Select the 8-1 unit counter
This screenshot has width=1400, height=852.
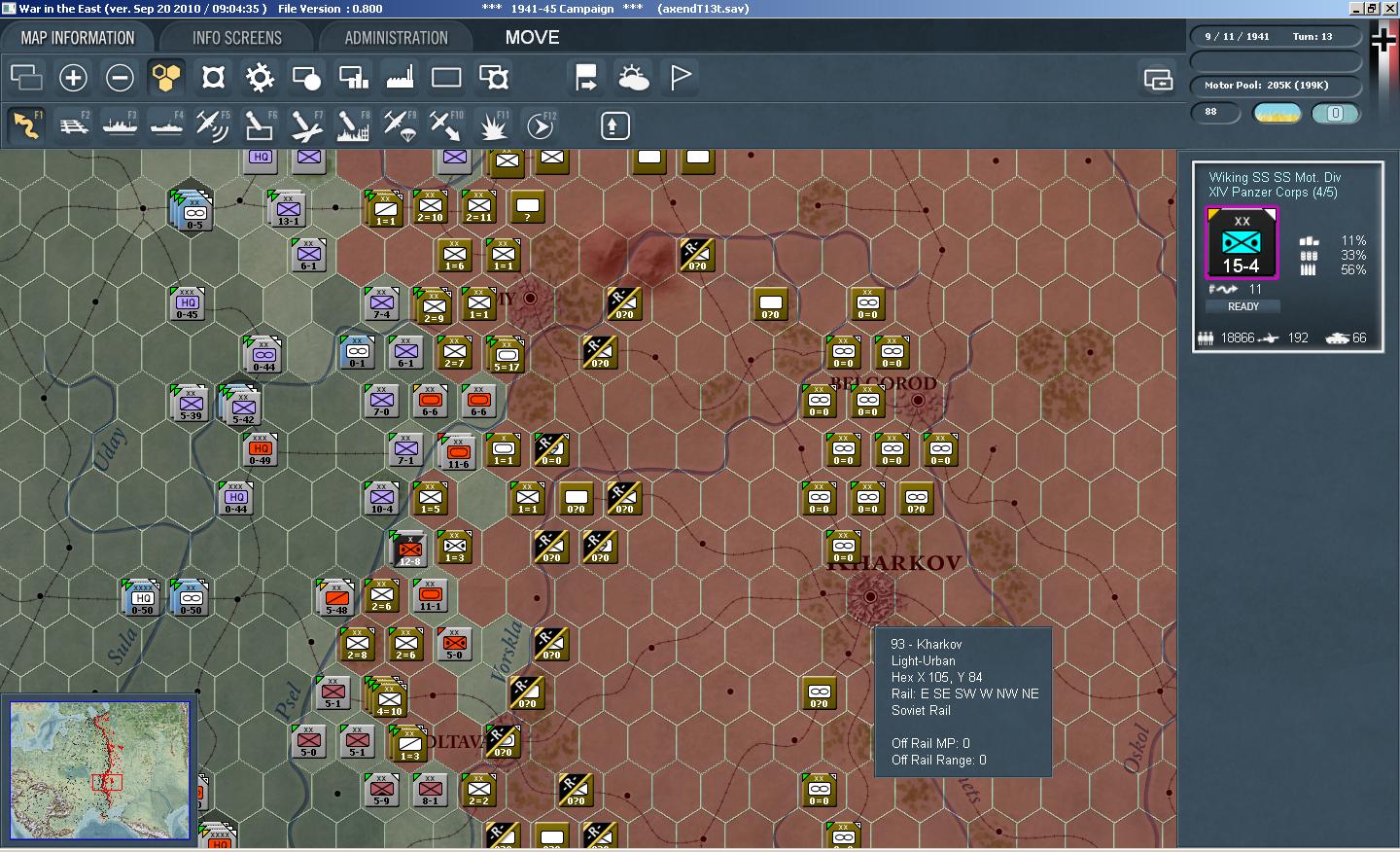coord(430,790)
